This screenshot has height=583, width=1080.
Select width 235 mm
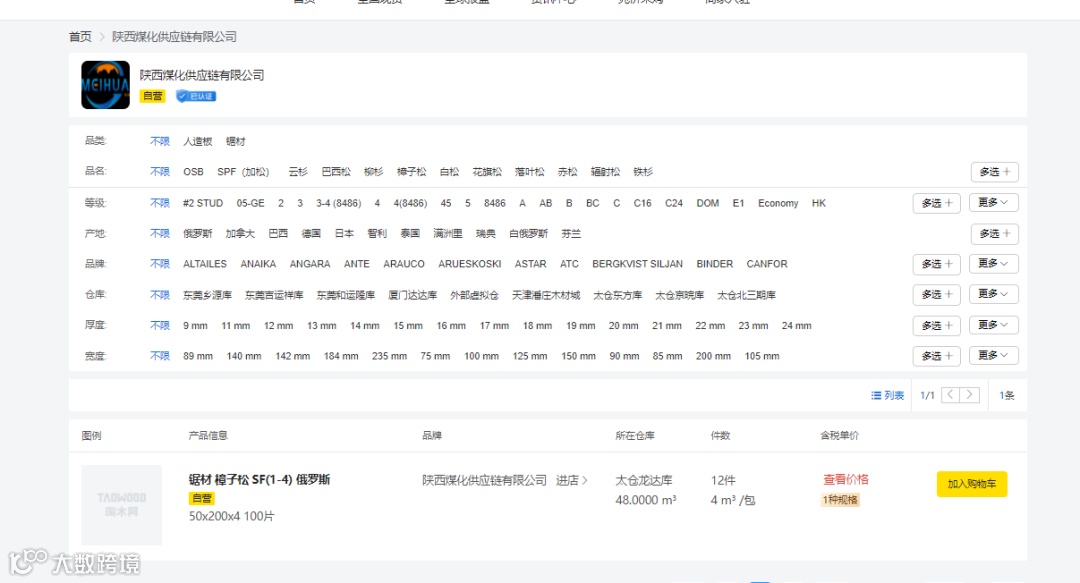click(389, 356)
